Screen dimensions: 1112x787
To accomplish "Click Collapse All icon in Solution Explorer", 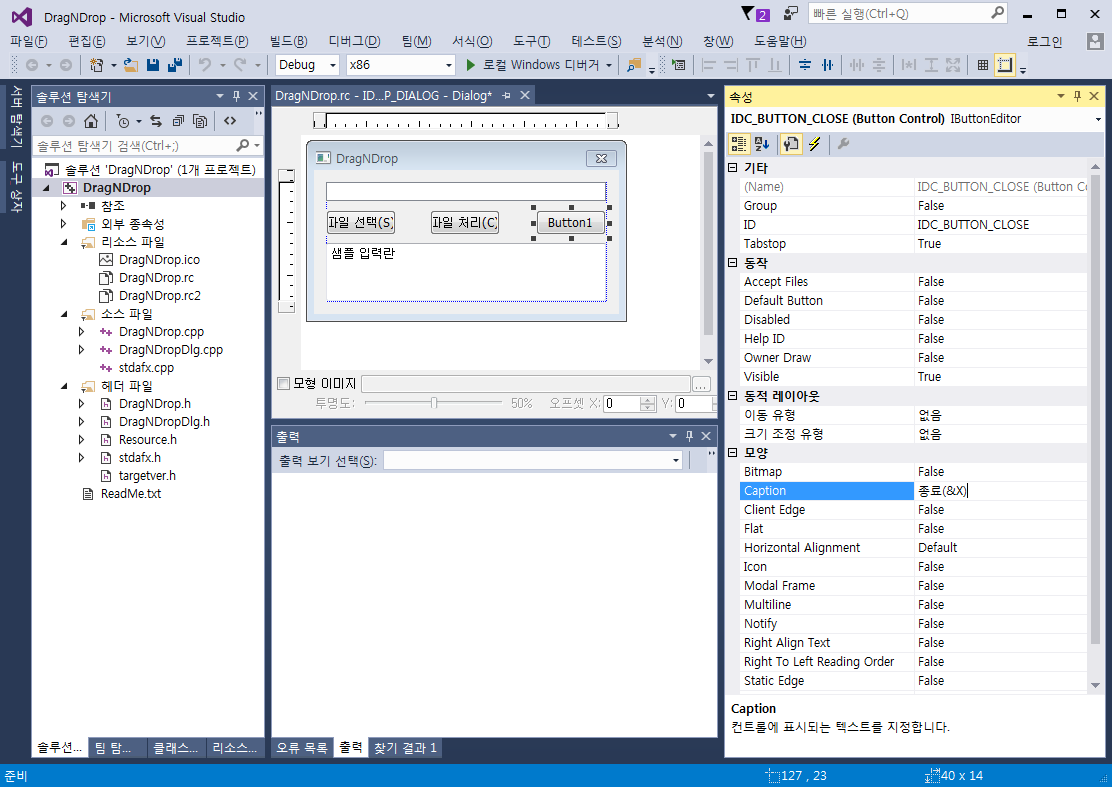I will pos(180,120).
